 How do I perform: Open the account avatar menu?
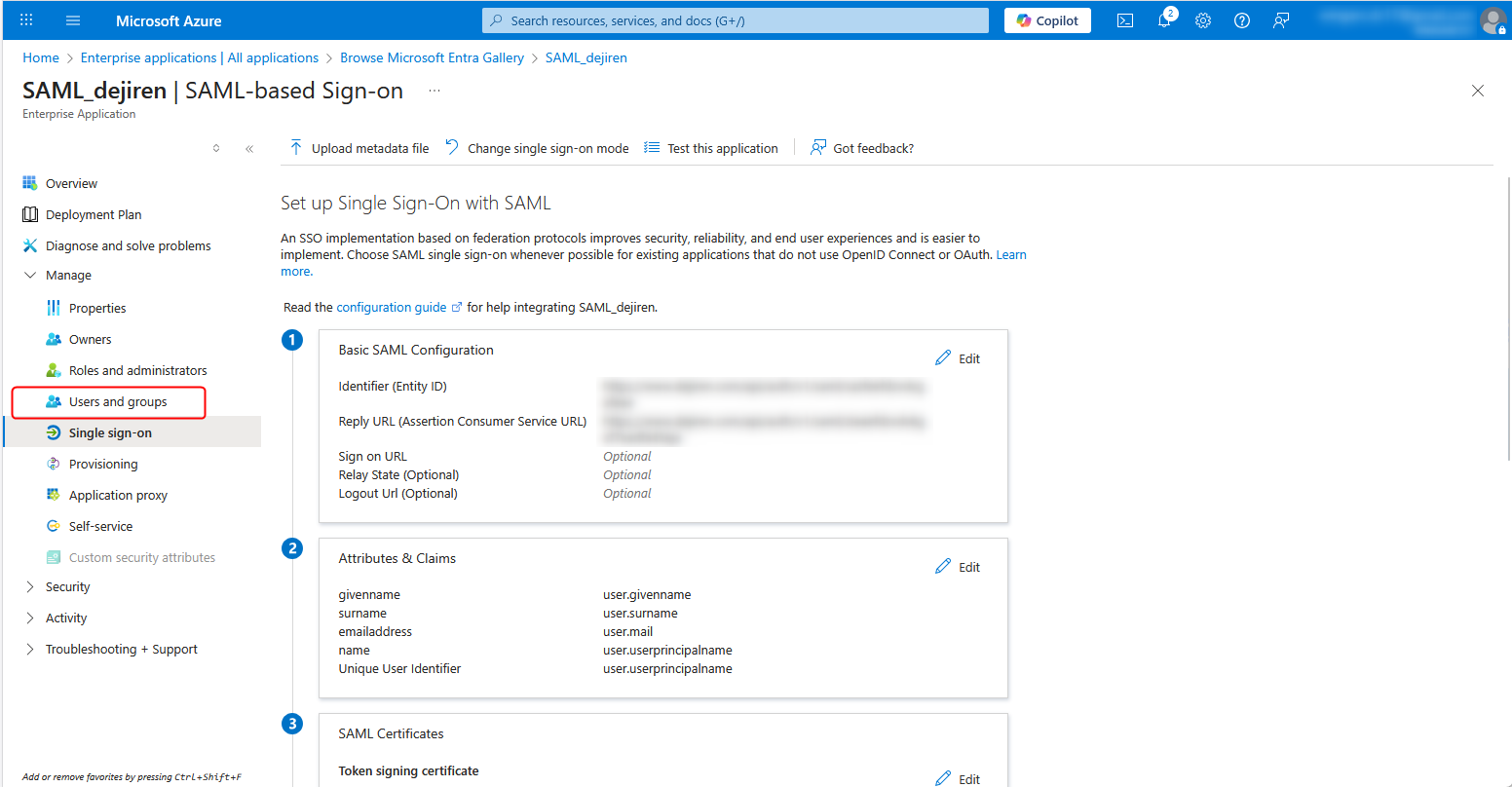tap(1493, 20)
